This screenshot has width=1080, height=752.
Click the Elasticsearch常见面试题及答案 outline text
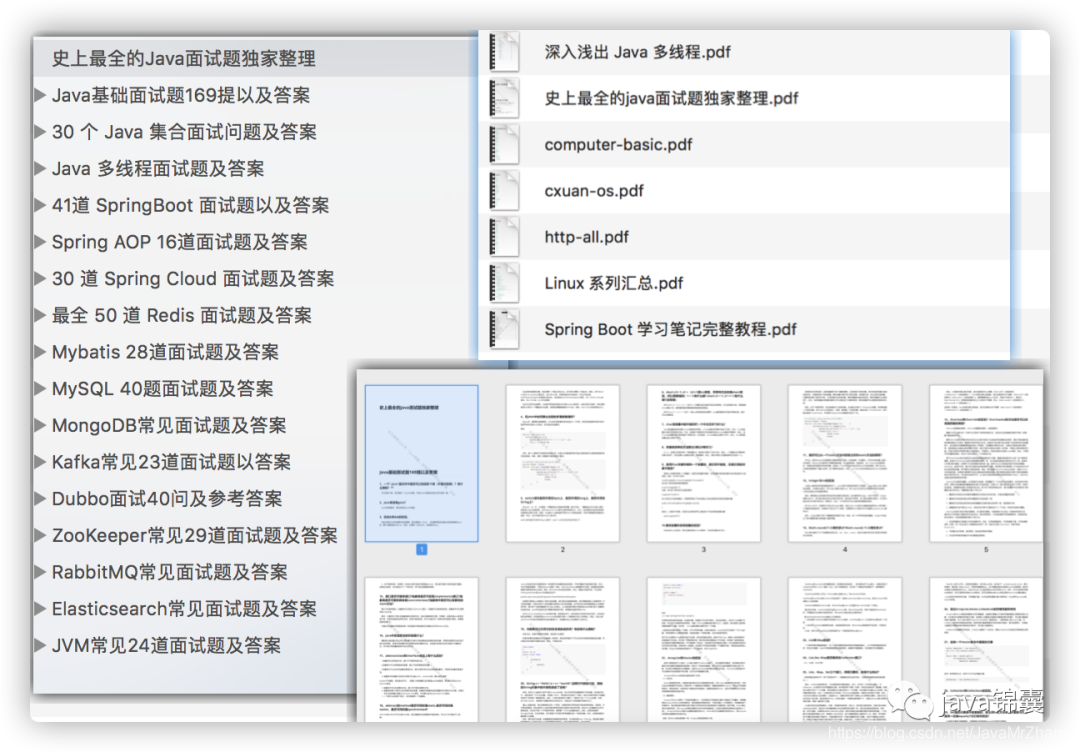pos(184,609)
